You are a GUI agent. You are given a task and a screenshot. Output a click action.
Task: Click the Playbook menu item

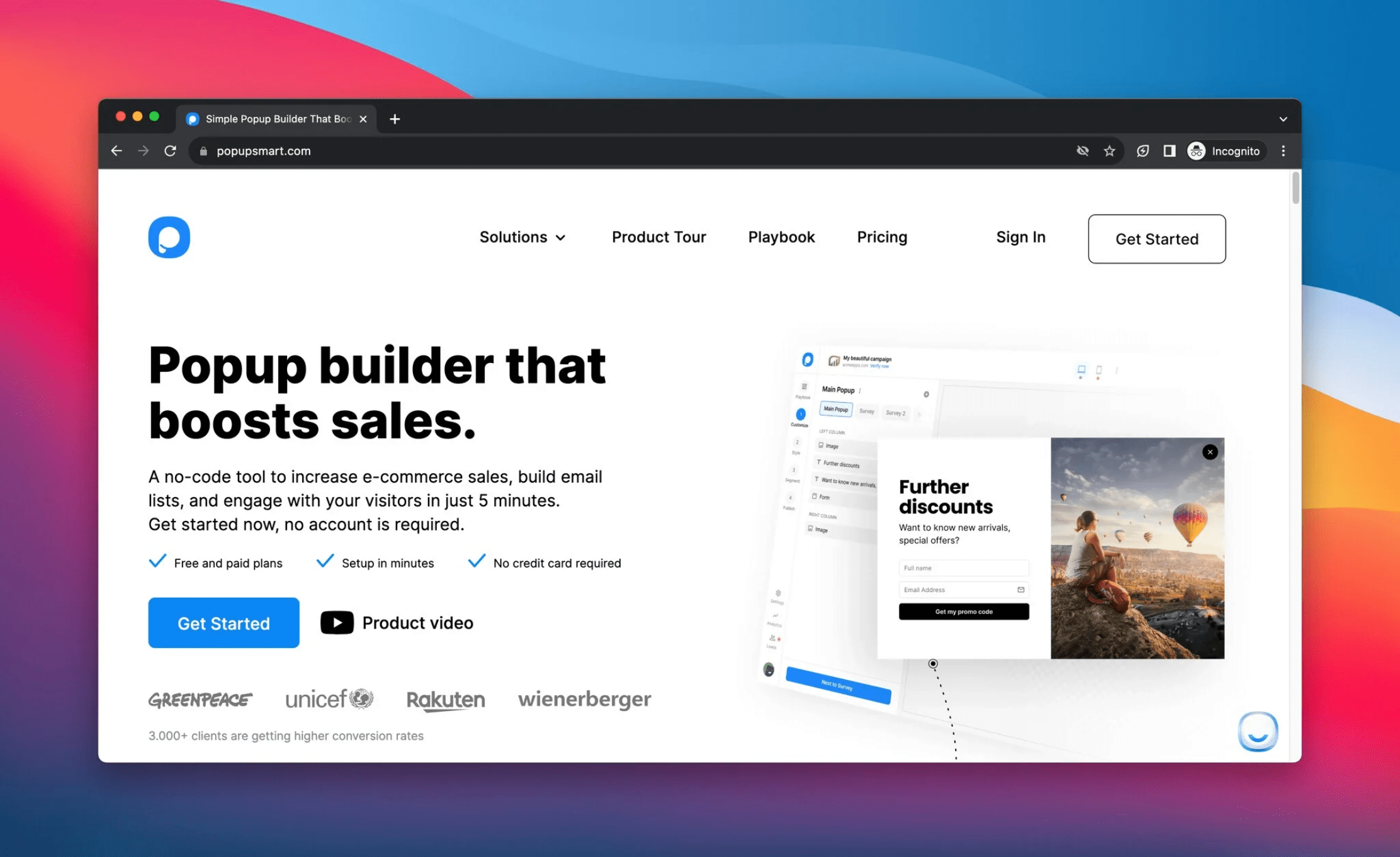(782, 237)
